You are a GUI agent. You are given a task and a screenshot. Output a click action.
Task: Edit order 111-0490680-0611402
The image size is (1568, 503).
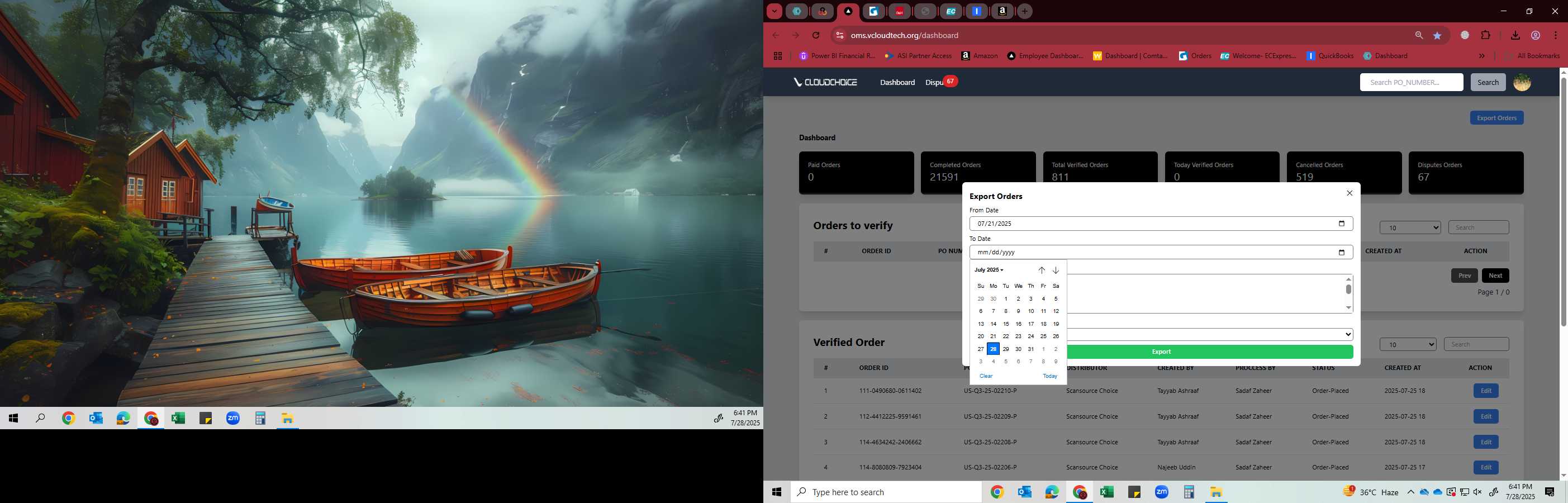(x=1485, y=390)
